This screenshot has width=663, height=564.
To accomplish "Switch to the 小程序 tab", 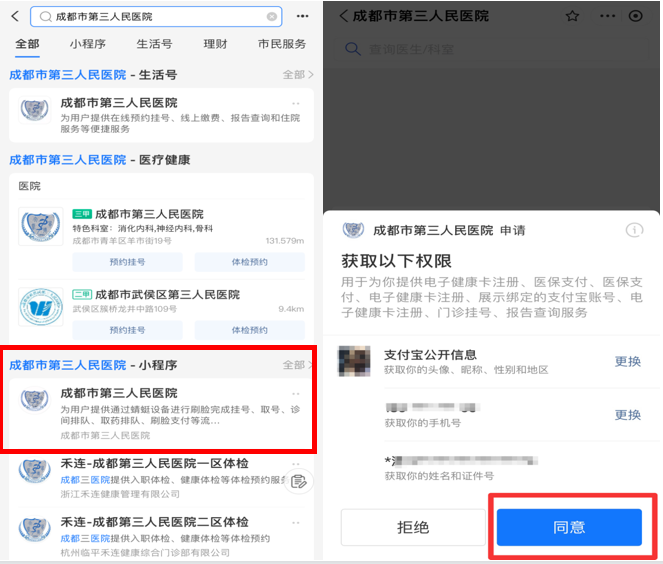I will tap(88, 44).
